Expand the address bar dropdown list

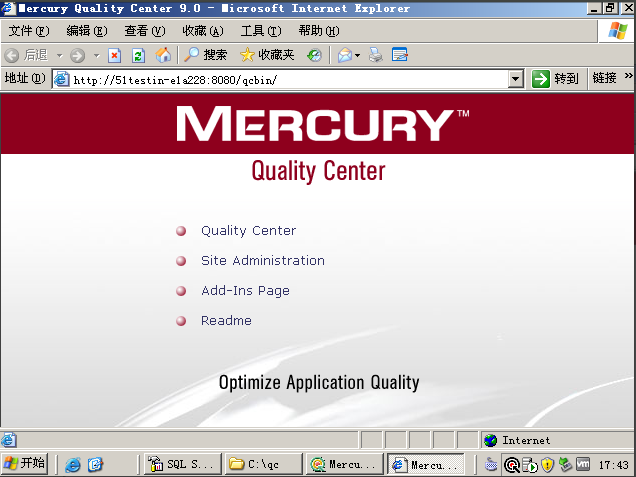[x=515, y=79]
